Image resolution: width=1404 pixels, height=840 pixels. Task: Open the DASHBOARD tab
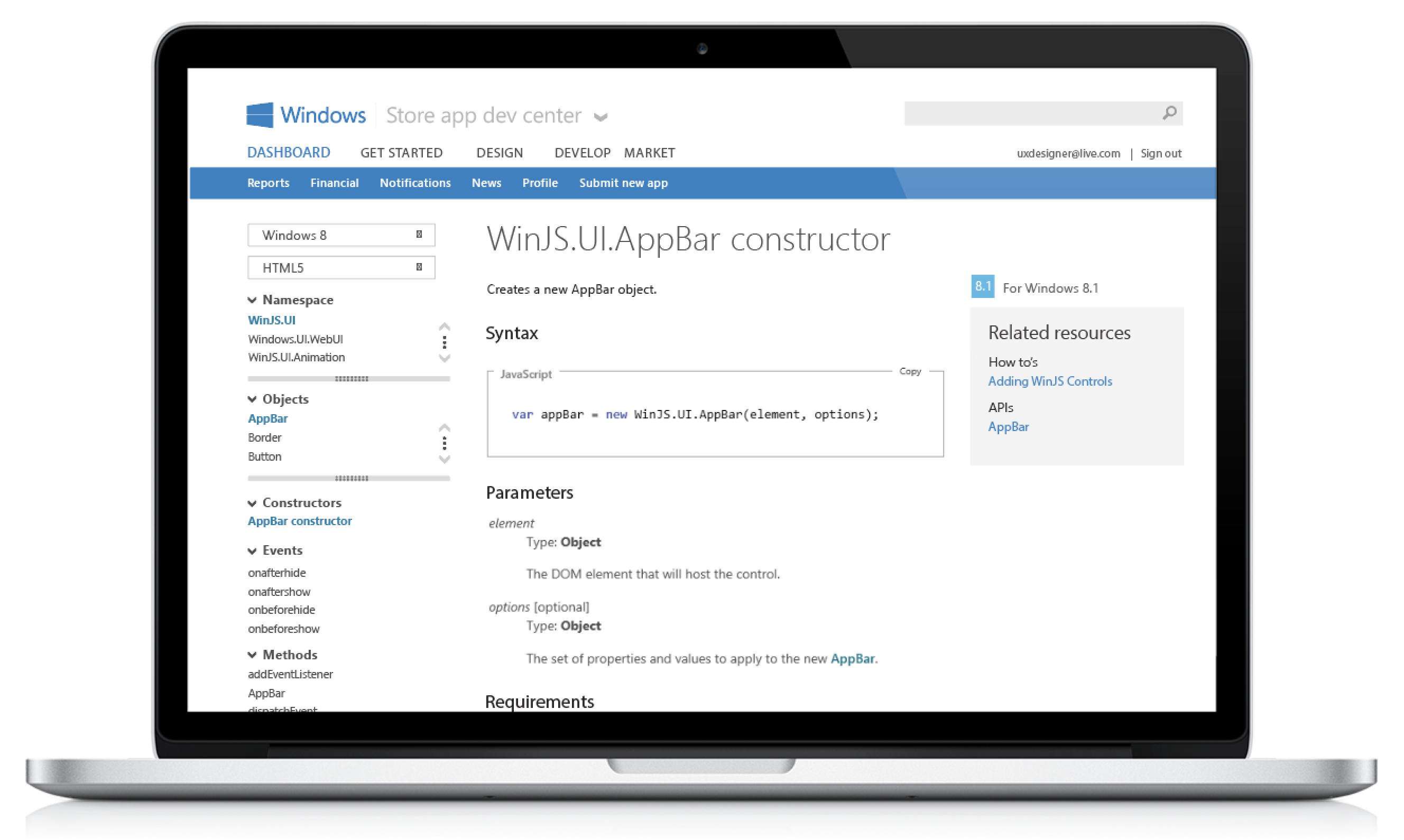288,153
